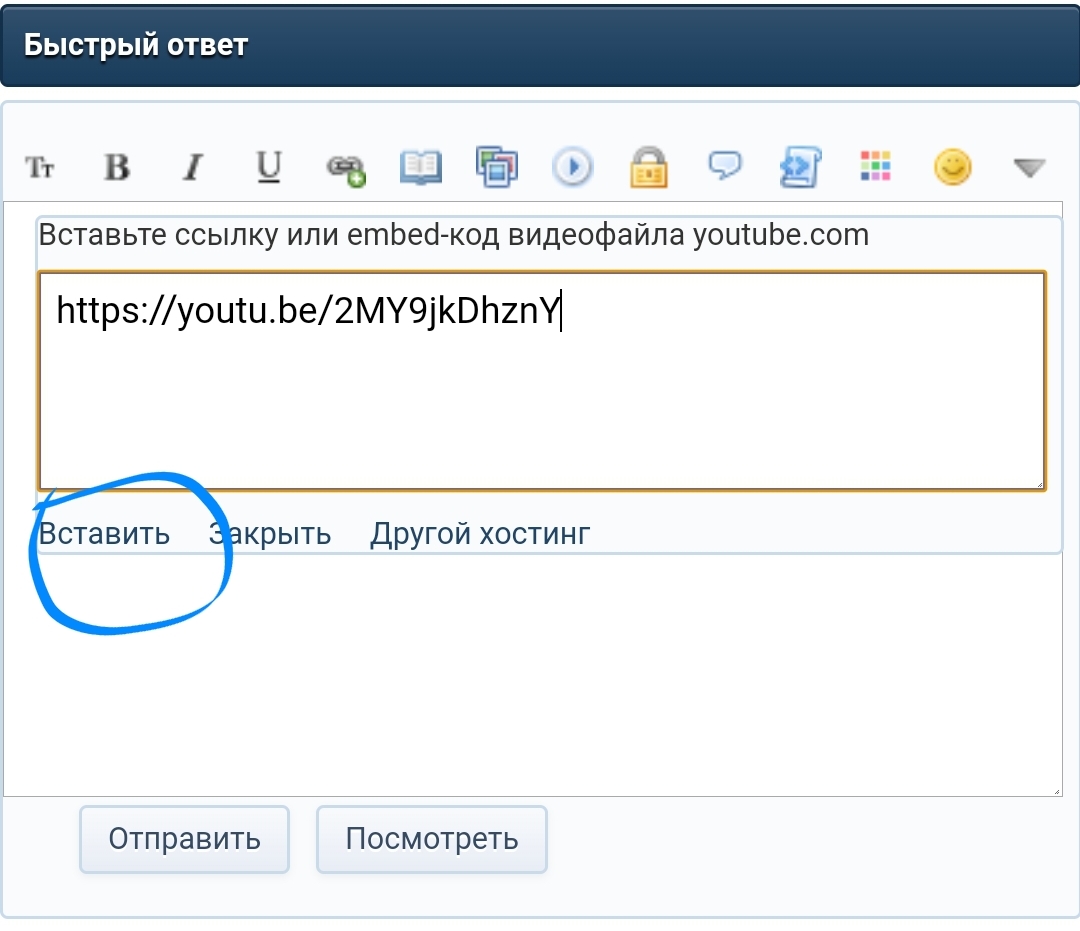Click the code scroll icon
The height and width of the screenshot is (931, 1080).
pos(800,167)
